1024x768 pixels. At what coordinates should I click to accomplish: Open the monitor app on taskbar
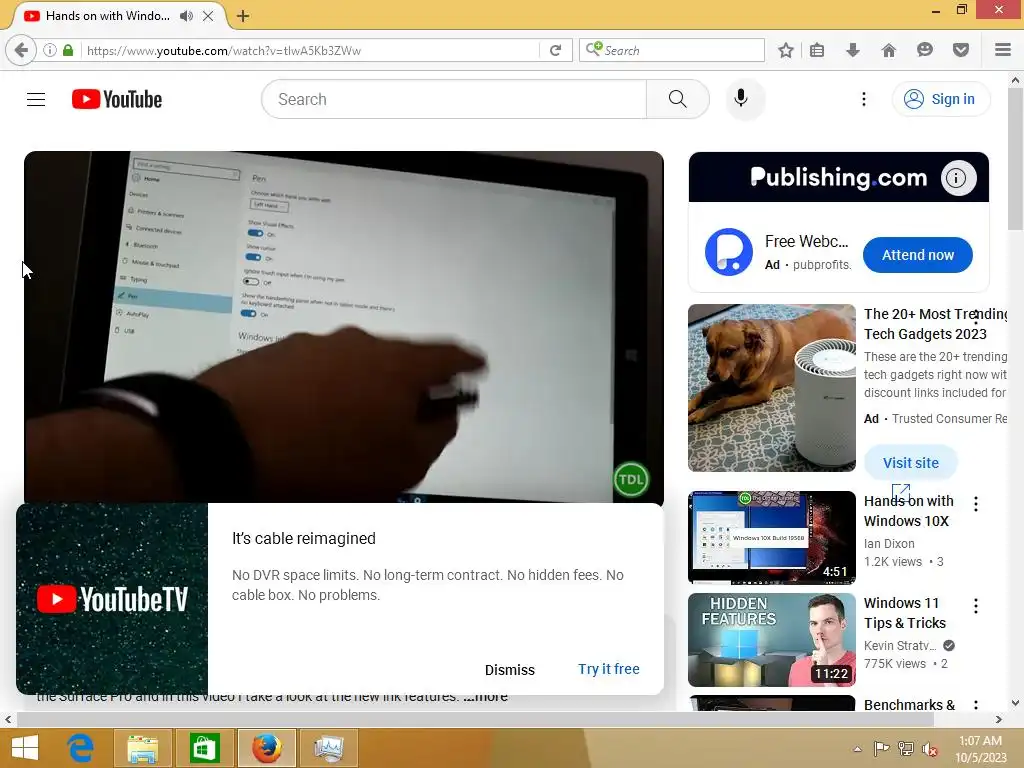click(328, 748)
